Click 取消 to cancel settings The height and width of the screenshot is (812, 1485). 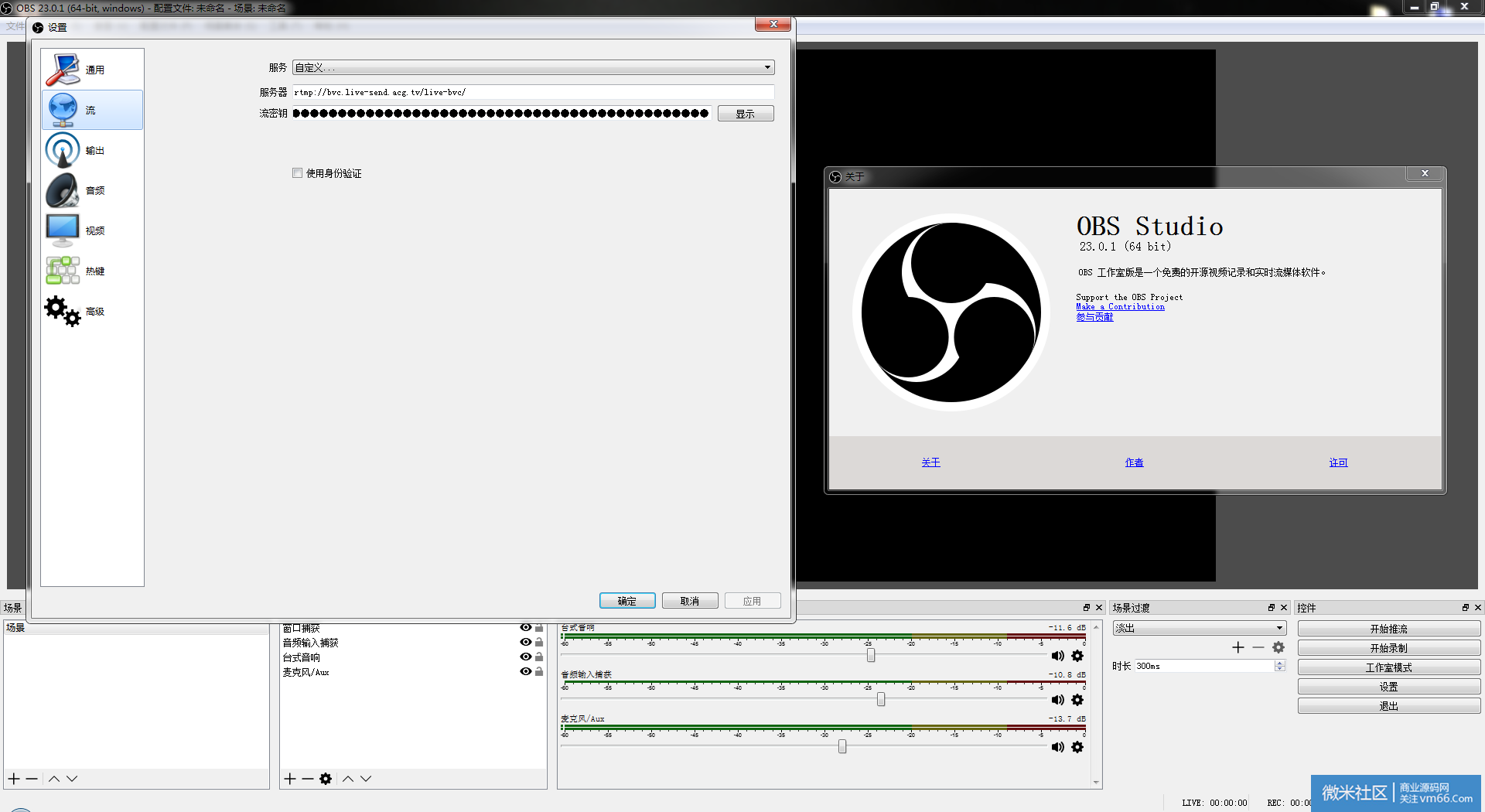point(690,601)
